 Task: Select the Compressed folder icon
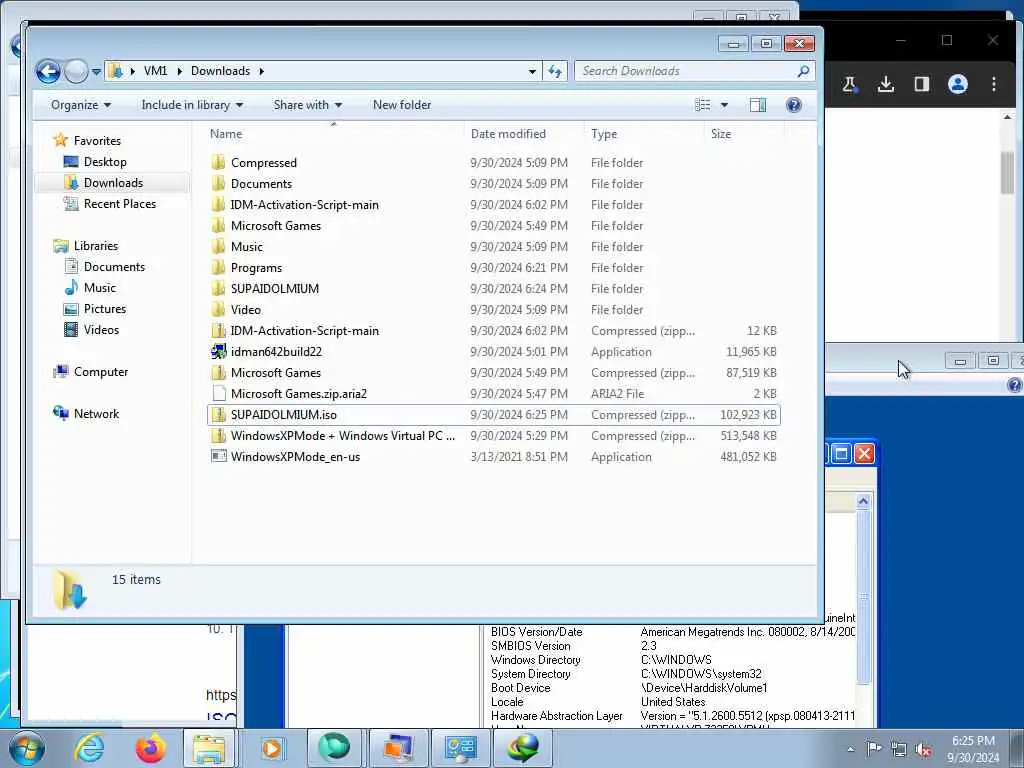(219, 163)
